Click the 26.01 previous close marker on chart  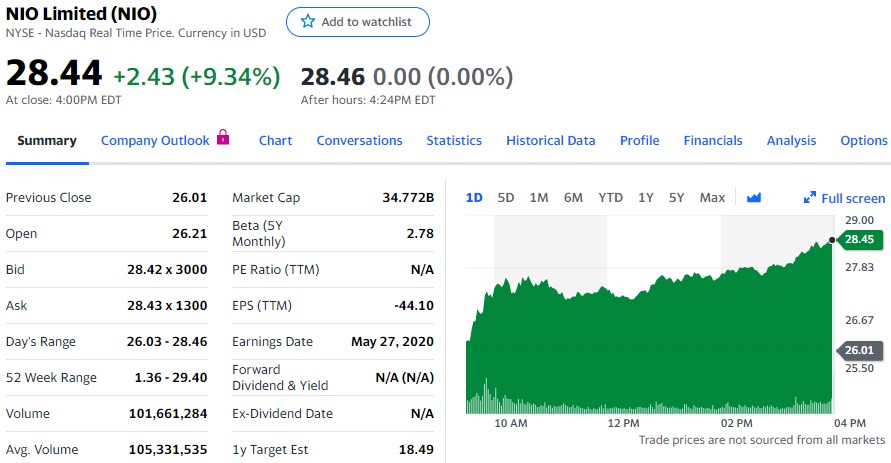858,350
